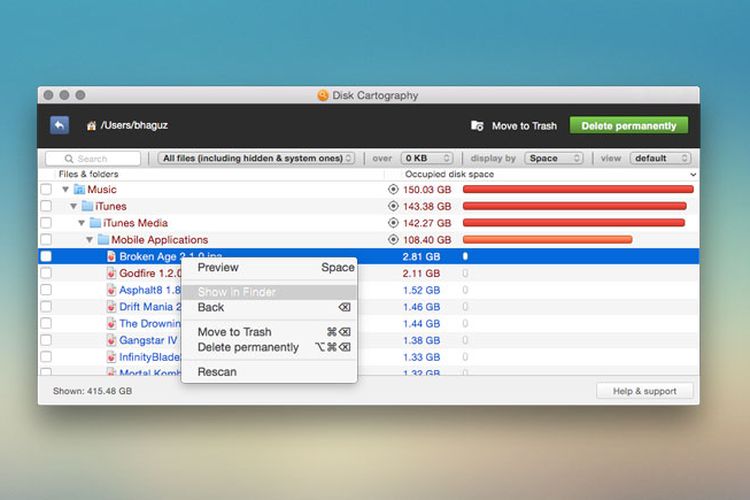Click target icon next to 150.03 GB

coord(393,189)
